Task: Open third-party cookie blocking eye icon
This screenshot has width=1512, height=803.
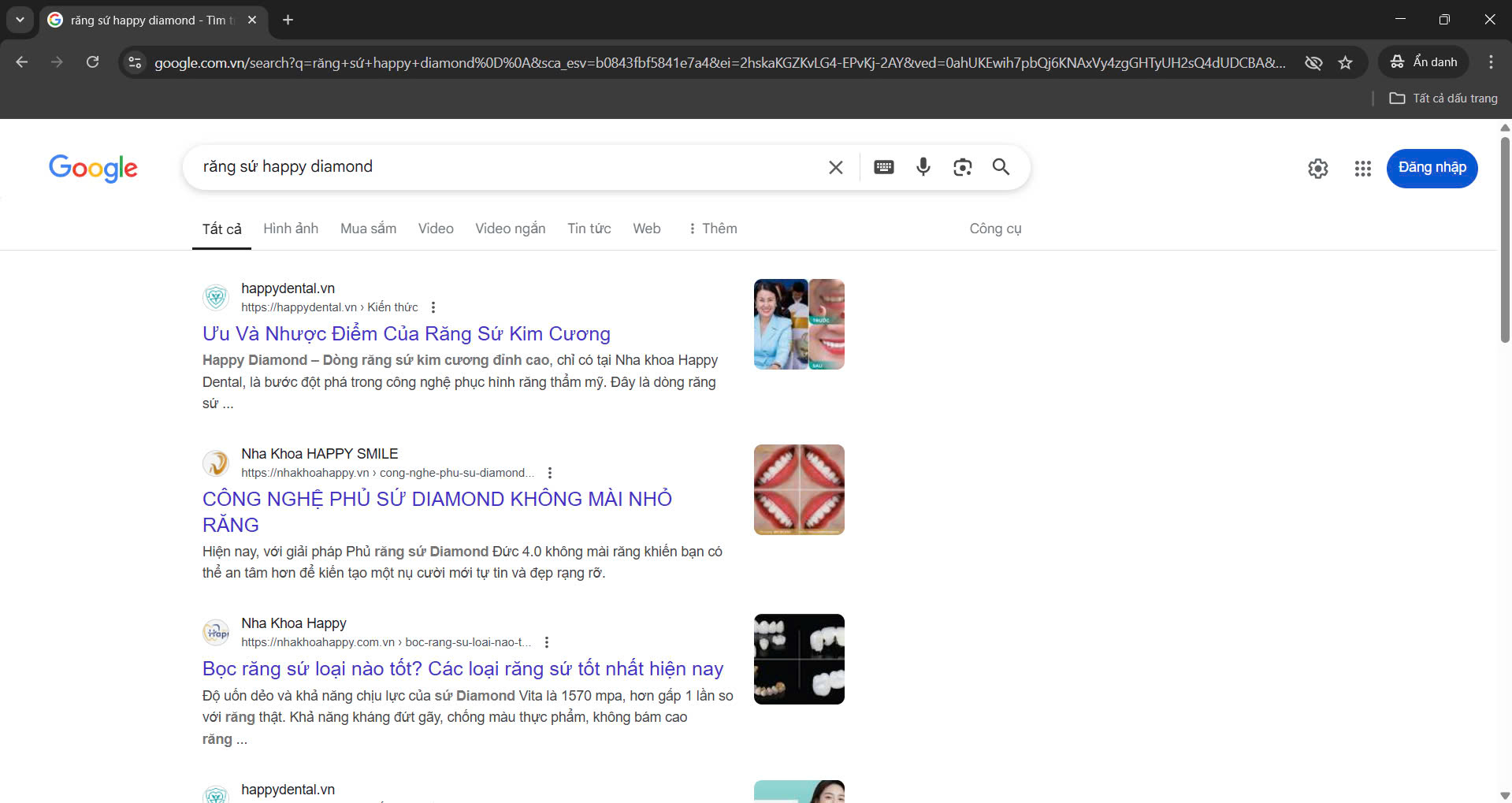Action: (1313, 62)
